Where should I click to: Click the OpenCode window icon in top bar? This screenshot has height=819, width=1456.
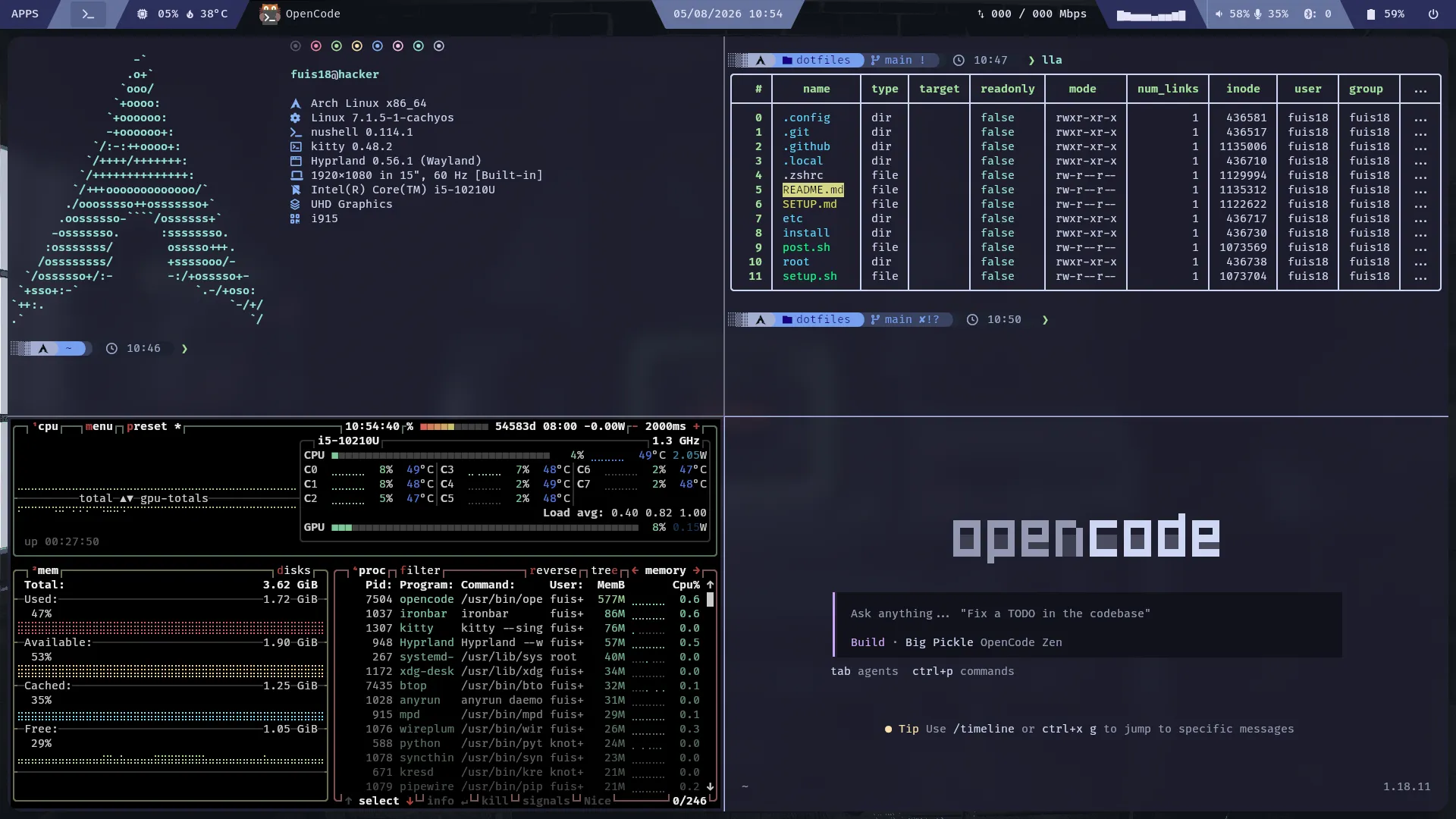coord(269,14)
